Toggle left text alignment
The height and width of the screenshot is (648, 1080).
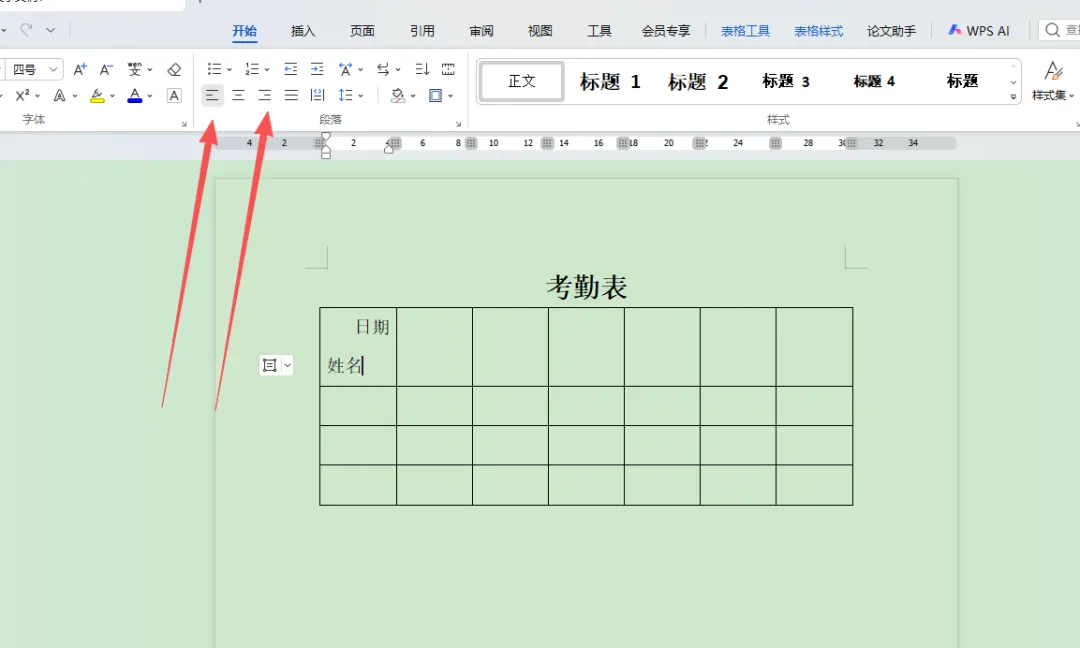pos(212,95)
